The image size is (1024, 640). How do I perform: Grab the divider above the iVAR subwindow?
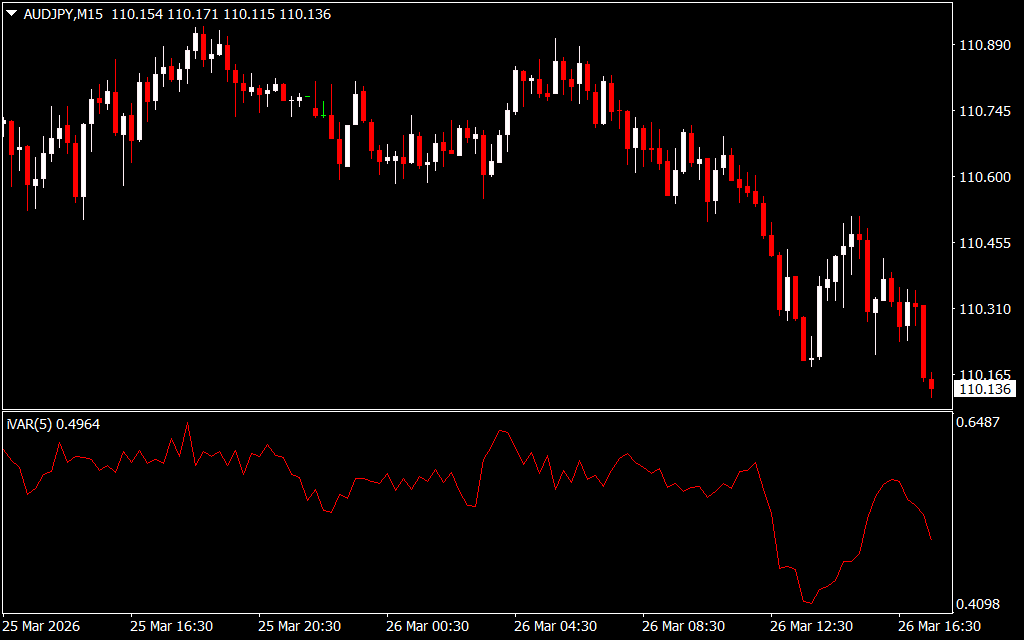point(475,410)
